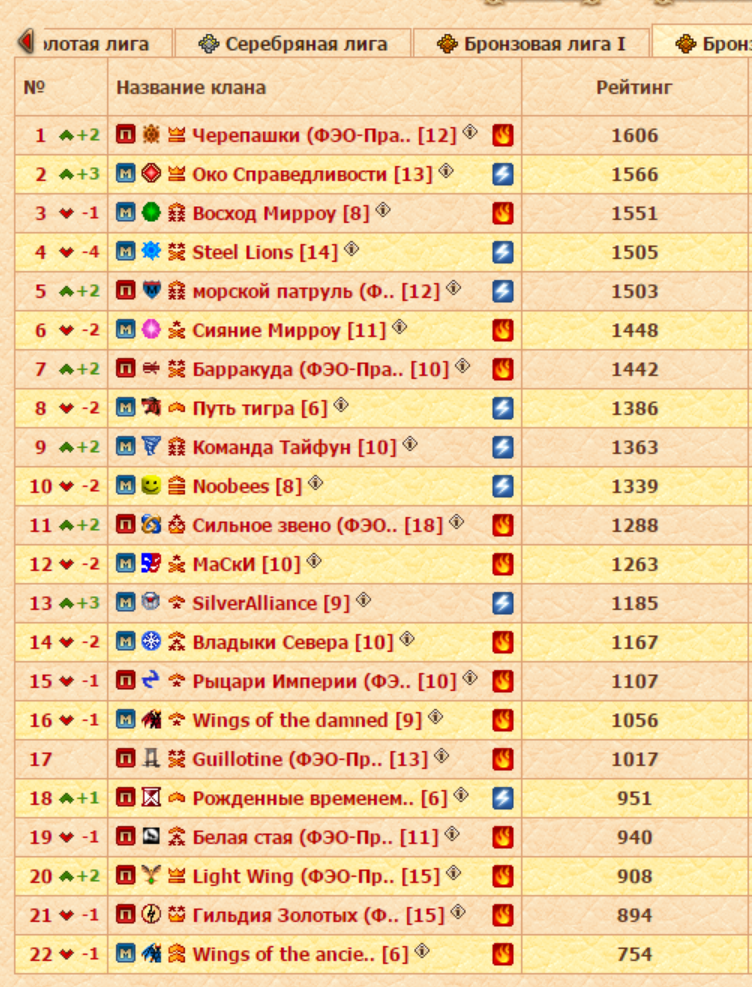Click the Название клана column header
Image resolution: width=752 pixels, height=987 pixels.
[191, 87]
